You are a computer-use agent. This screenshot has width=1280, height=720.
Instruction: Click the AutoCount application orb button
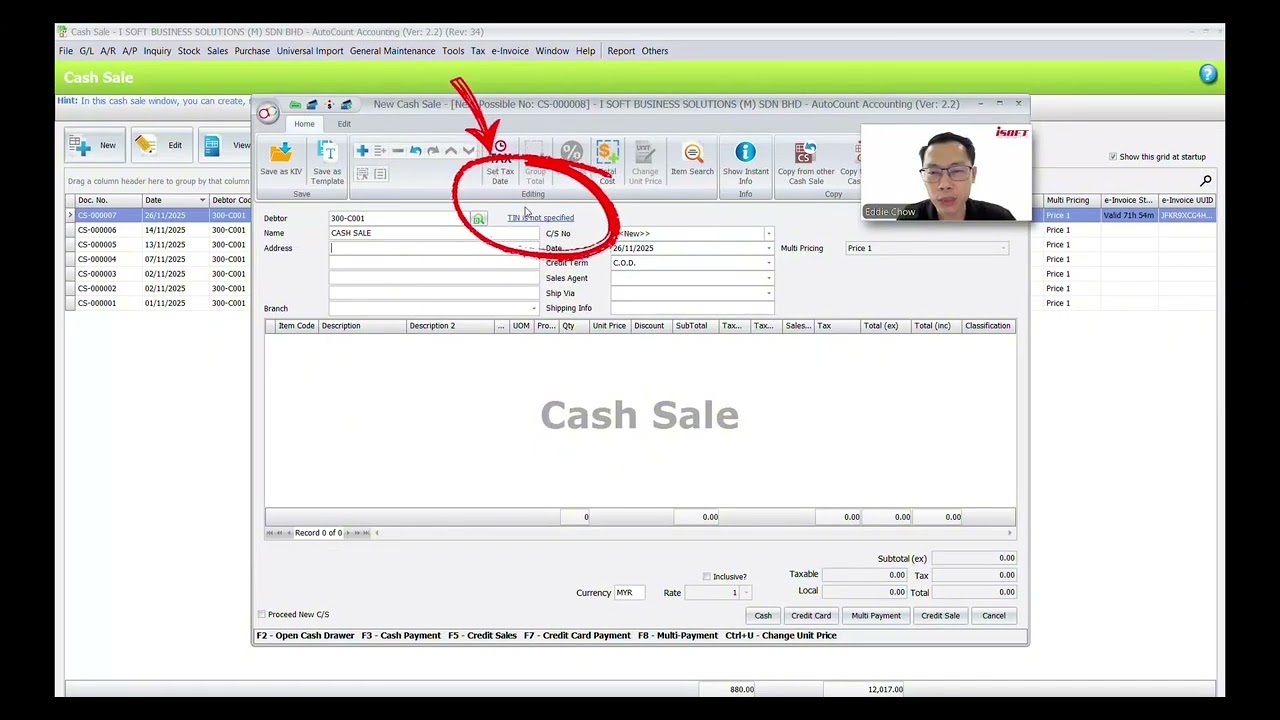pos(267,113)
